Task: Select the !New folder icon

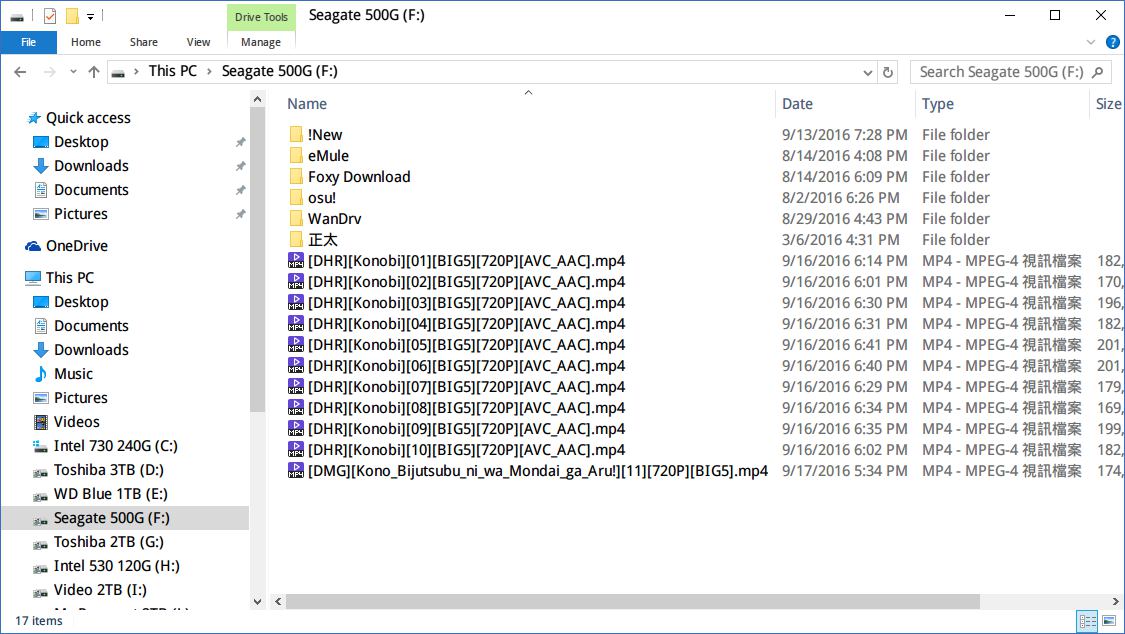Action: pos(296,135)
